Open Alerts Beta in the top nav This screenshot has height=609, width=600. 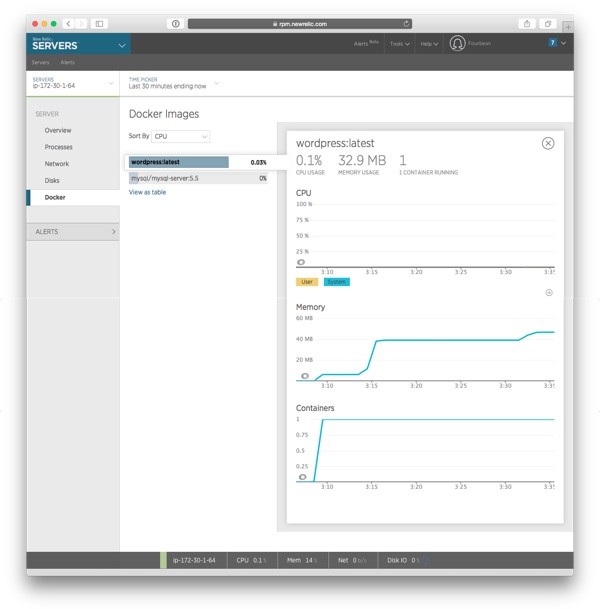tap(366, 44)
